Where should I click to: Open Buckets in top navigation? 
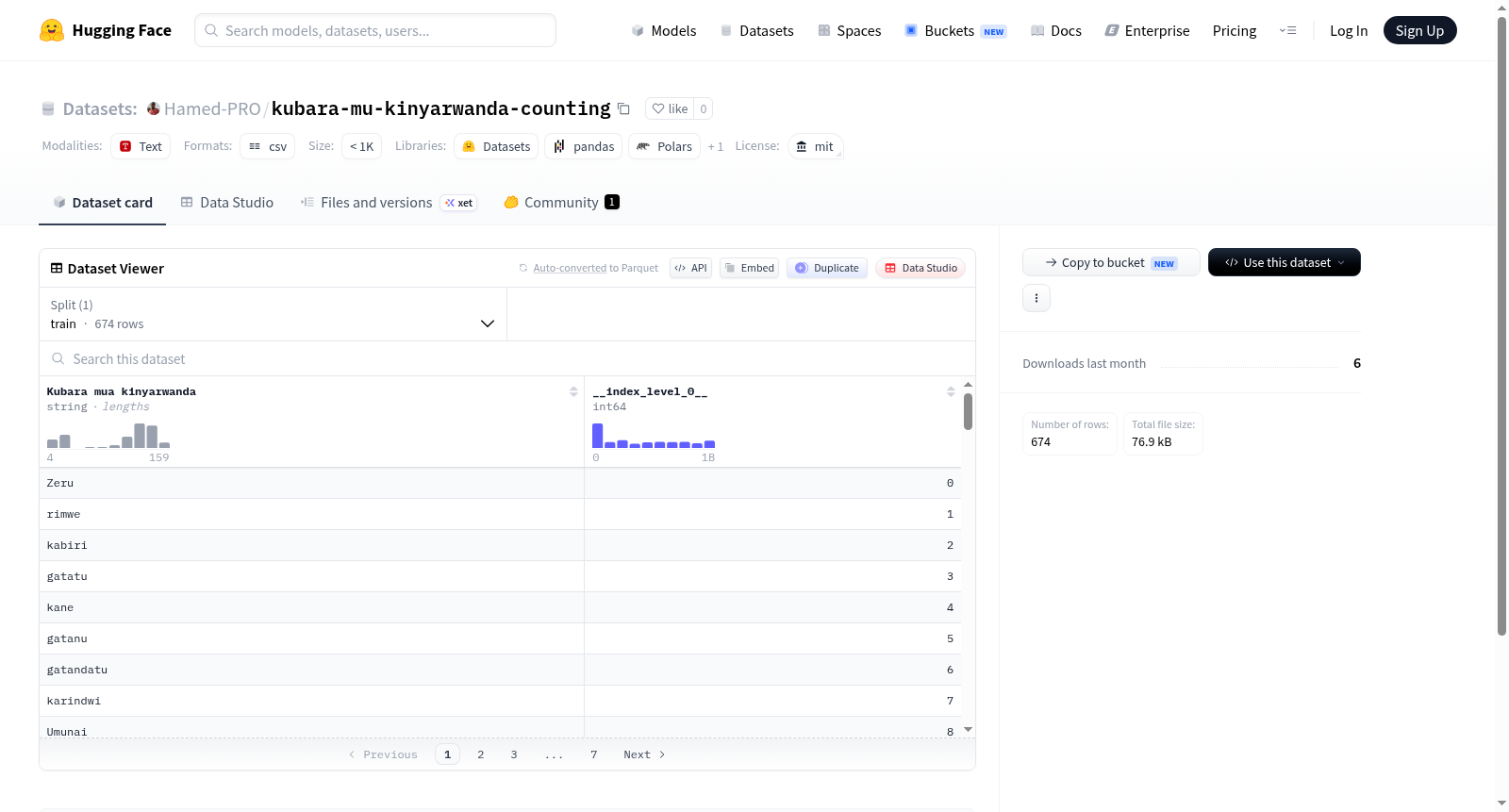click(955, 30)
